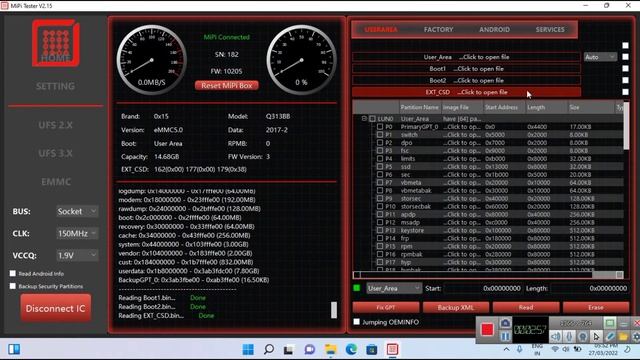Open Microsoft Store from taskbar
Viewport: 640px width, 360px height.
coord(372,349)
